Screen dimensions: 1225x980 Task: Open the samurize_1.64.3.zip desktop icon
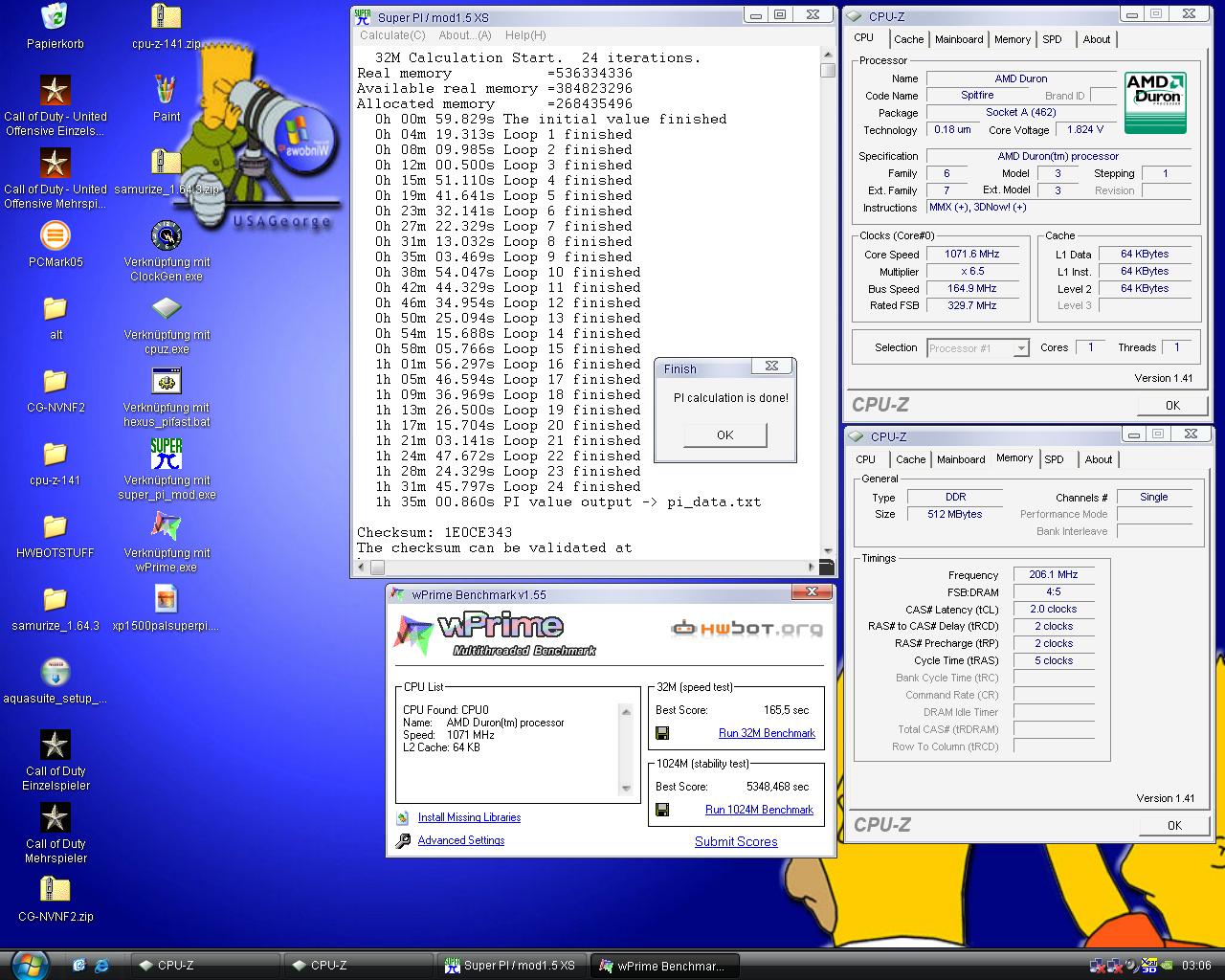click(166, 163)
